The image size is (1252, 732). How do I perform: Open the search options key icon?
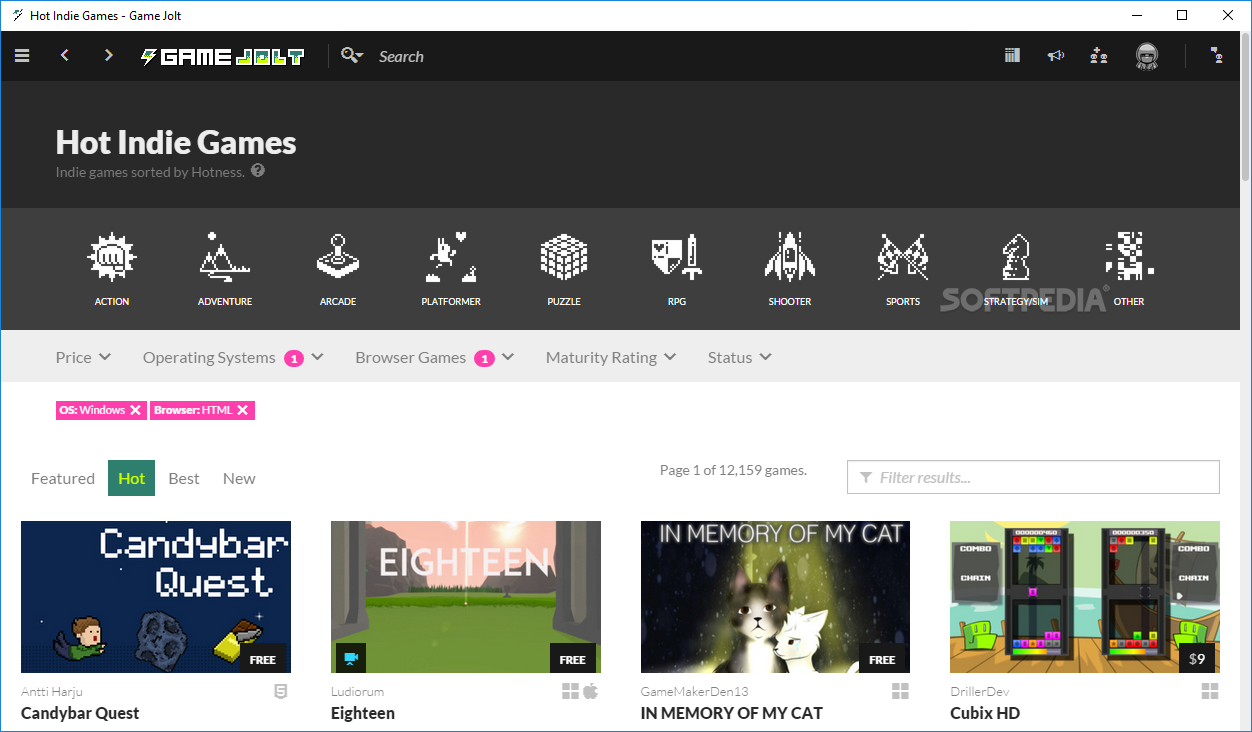pos(351,56)
